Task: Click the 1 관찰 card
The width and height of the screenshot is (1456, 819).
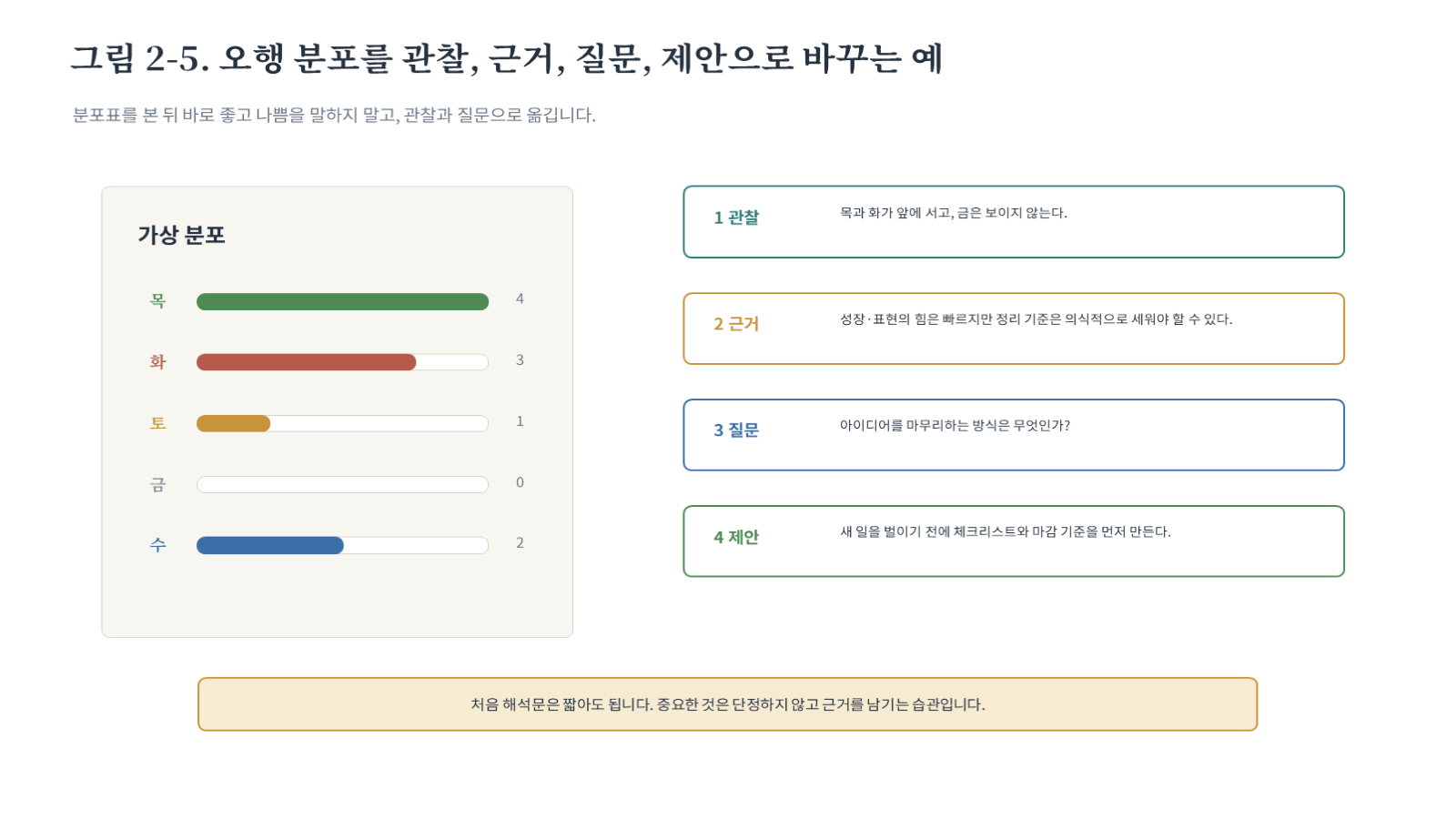Action: [1014, 222]
